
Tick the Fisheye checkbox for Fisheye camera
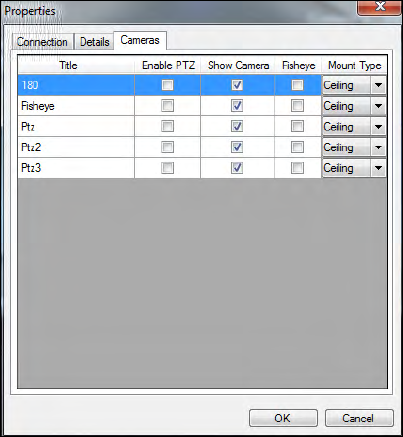pos(297,106)
